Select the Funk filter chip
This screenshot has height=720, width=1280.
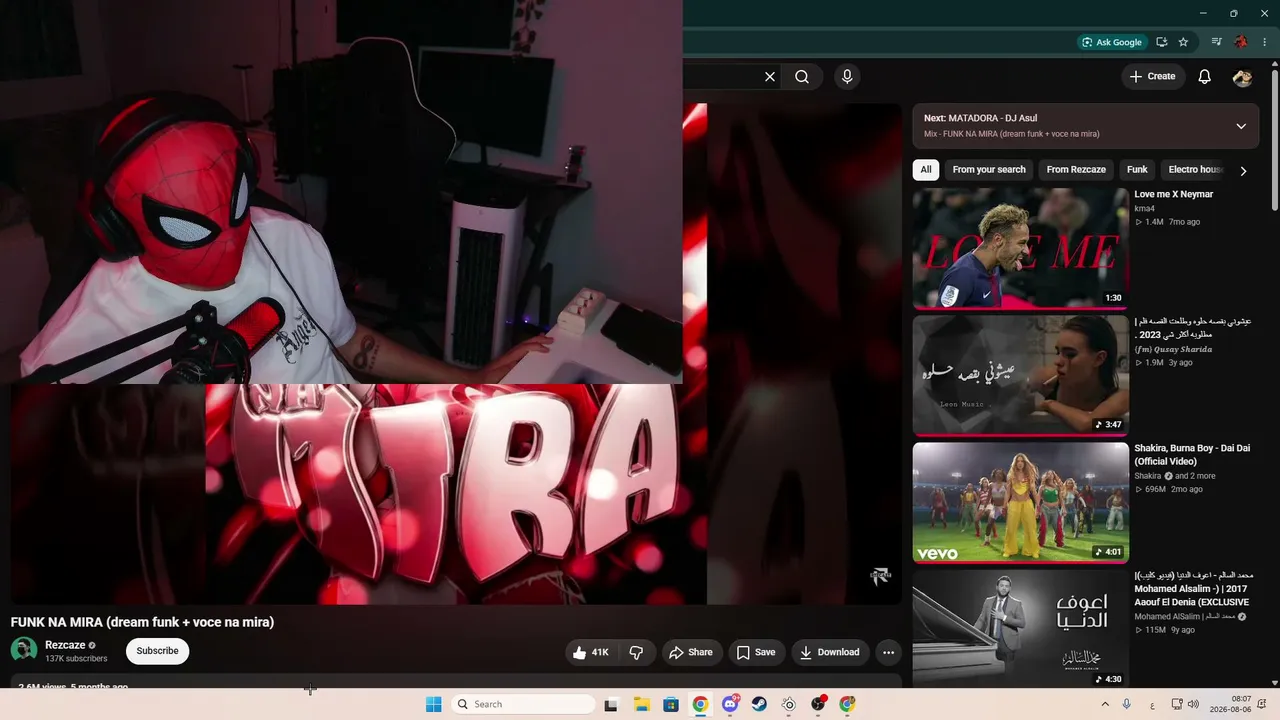(1137, 170)
